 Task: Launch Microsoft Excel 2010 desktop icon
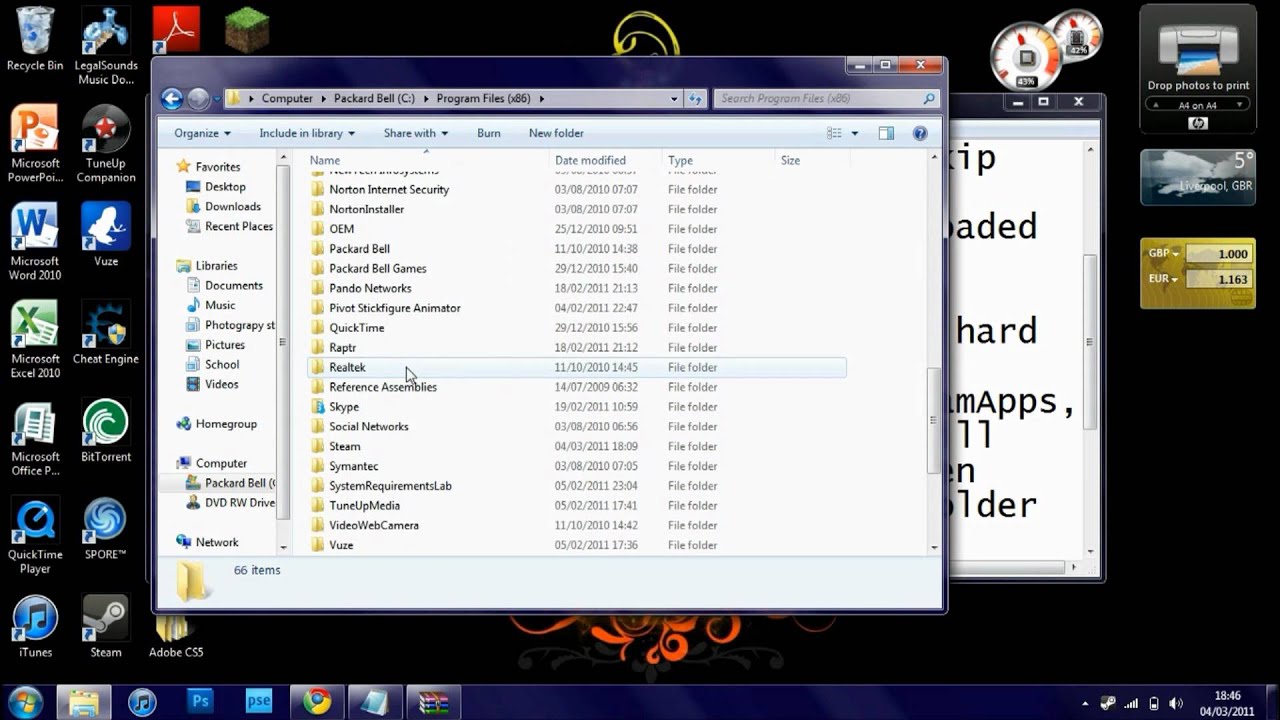[x=35, y=339]
